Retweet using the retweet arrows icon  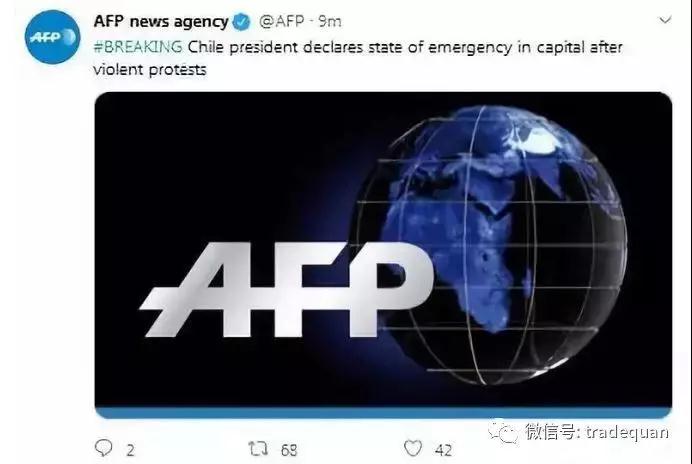tap(257, 449)
